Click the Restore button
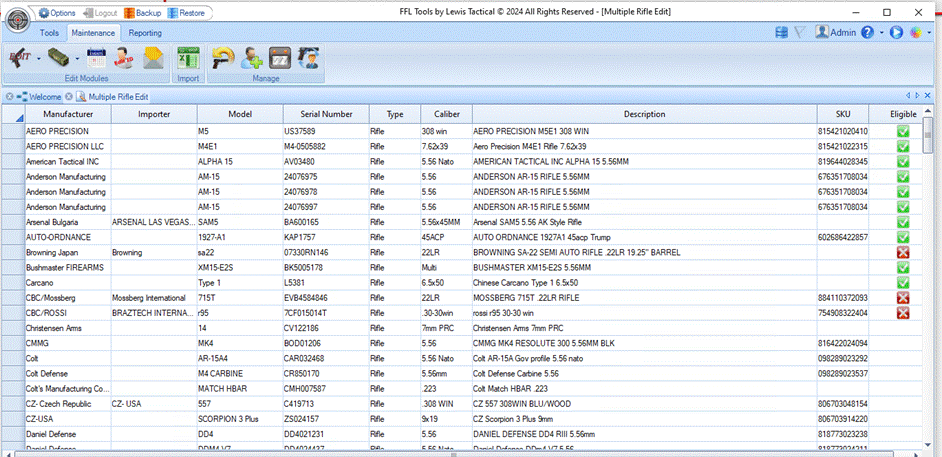 [186, 13]
